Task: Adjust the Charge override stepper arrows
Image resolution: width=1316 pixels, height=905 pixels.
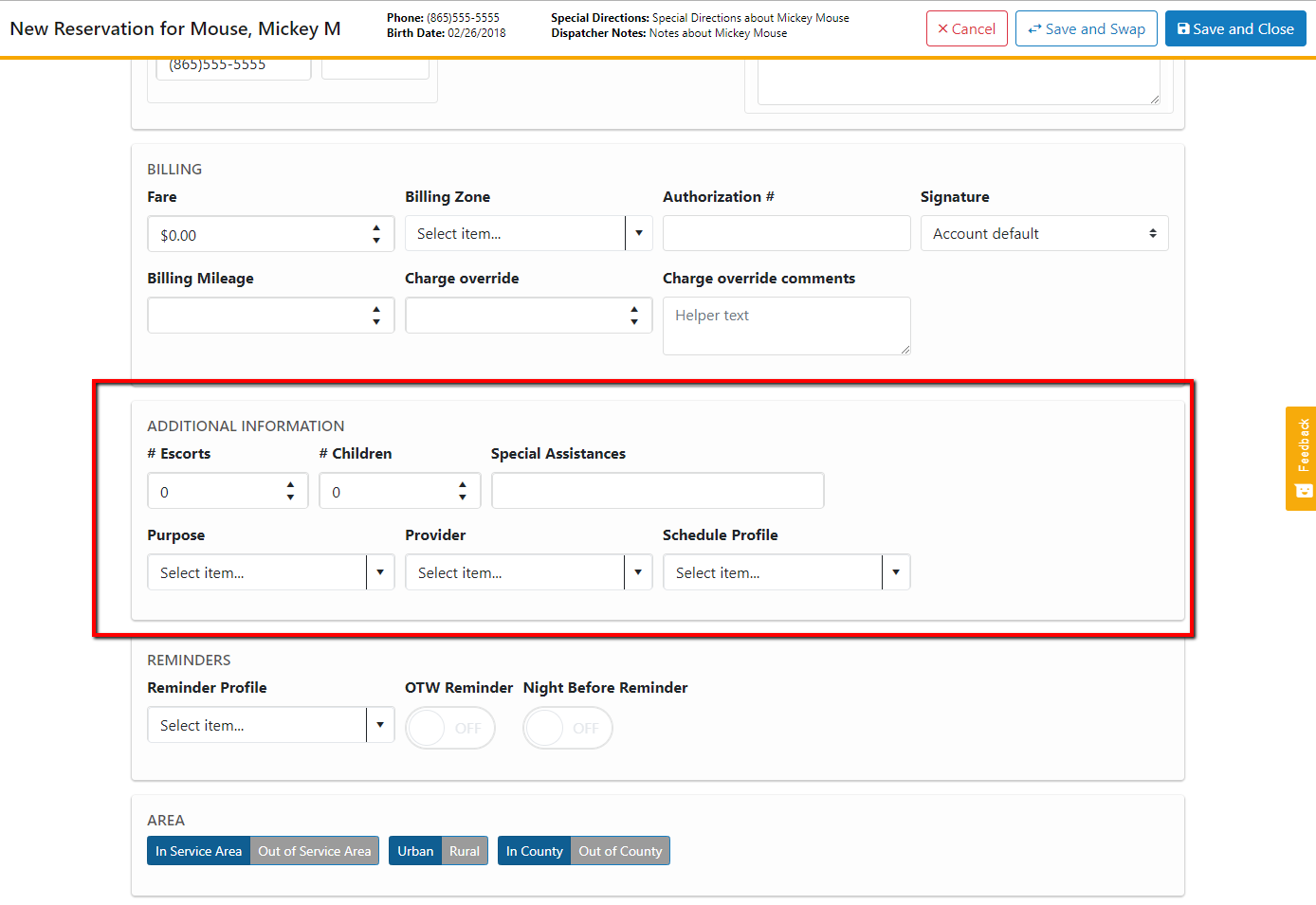Action: click(634, 316)
